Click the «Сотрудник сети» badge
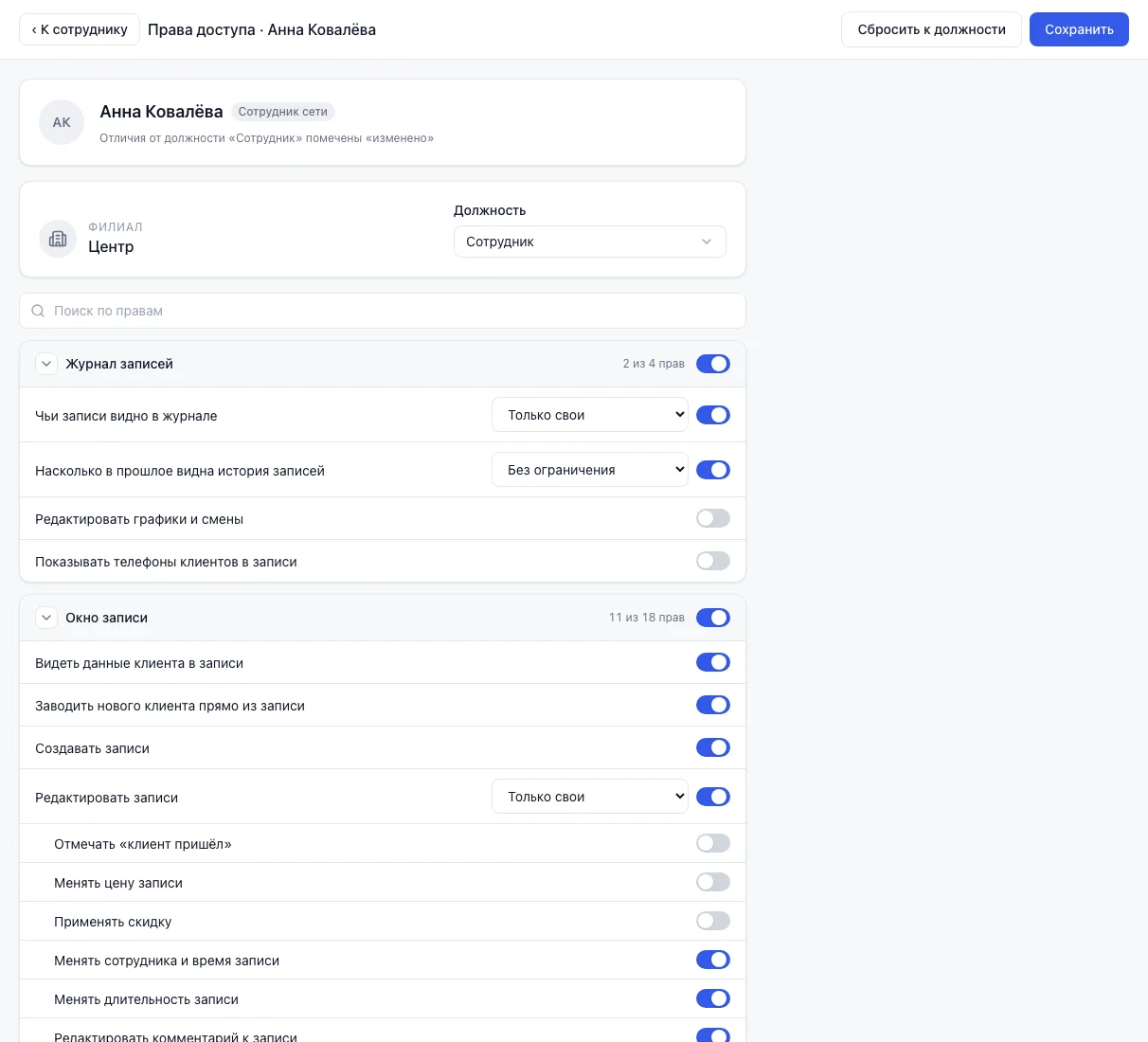This screenshot has height=1042, width=1148. (282, 112)
